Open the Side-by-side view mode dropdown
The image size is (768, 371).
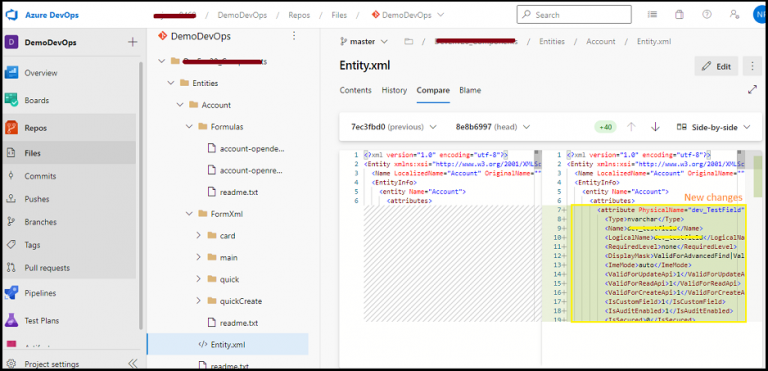pyautogui.click(x=713, y=127)
